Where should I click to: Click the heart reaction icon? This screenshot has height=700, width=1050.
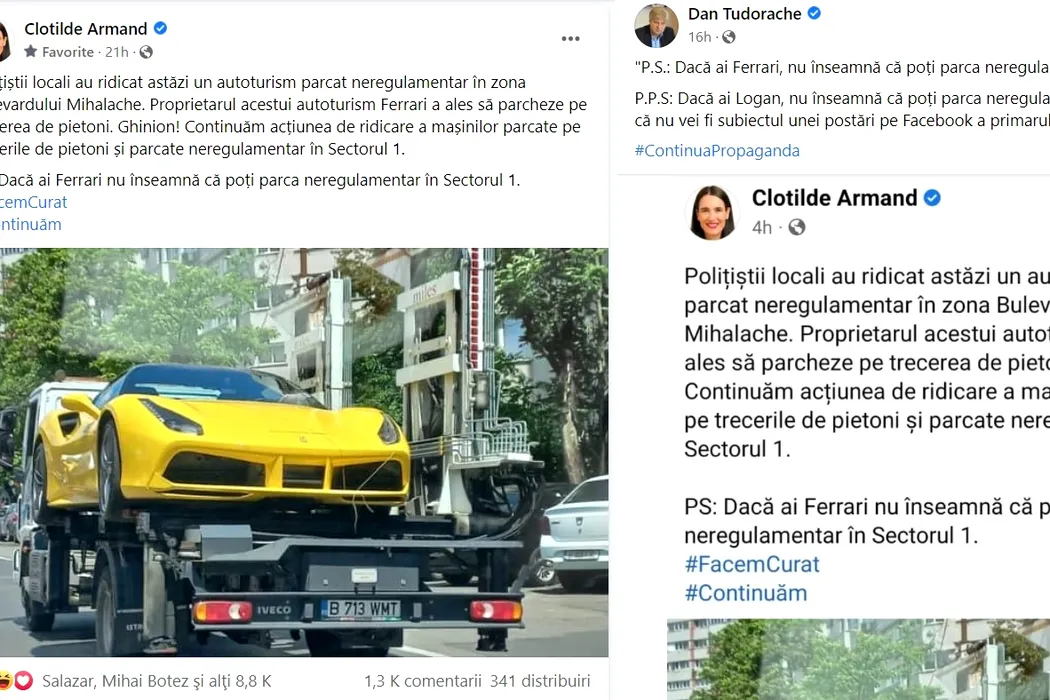coord(23,681)
